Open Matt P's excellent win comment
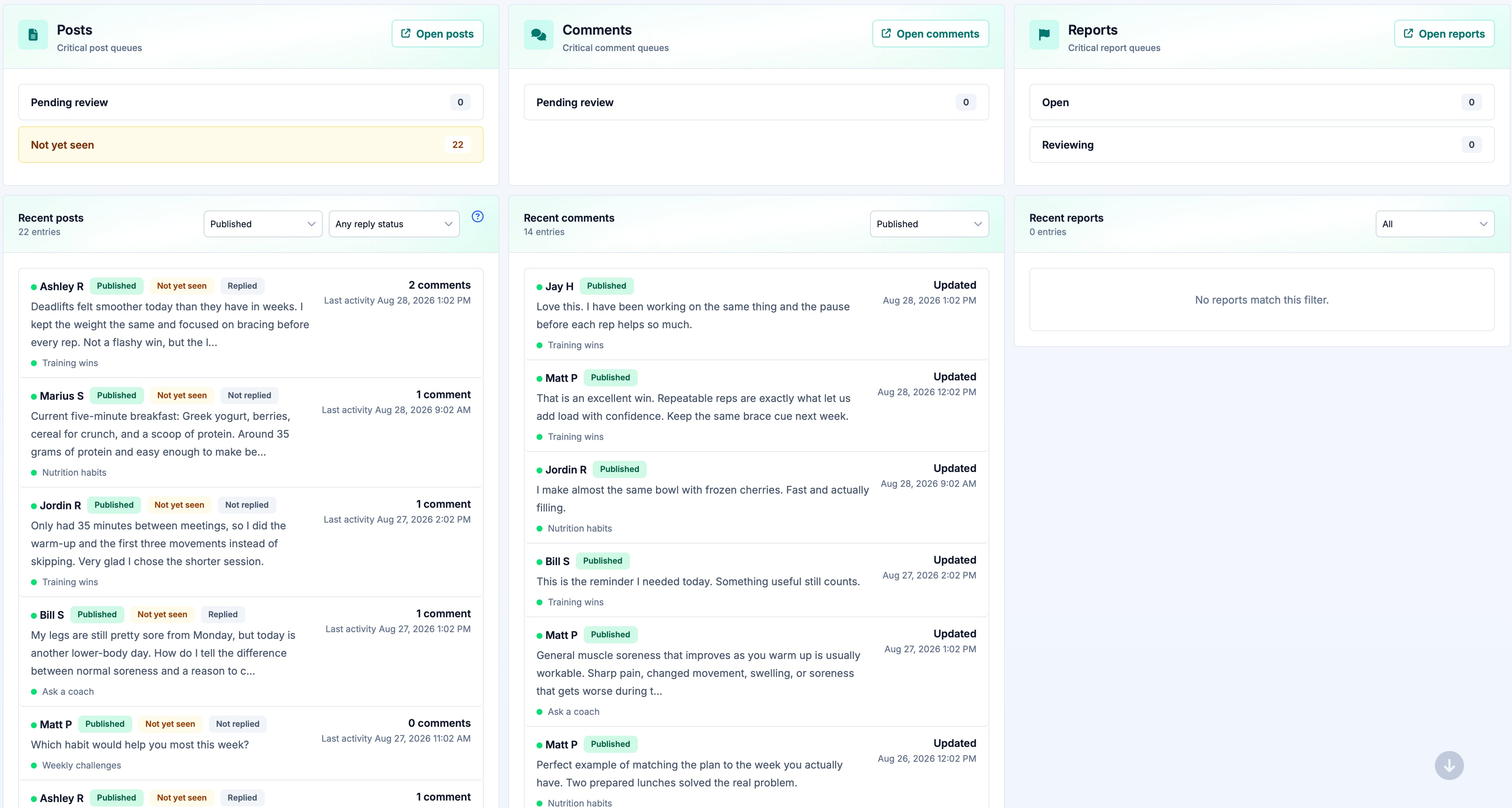The image size is (1512, 808). tap(756, 406)
